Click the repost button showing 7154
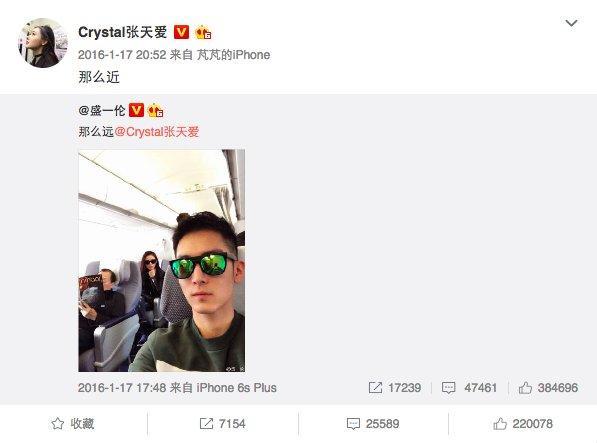The width and height of the screenshot is (597, 443). click(x=223, y=424)
